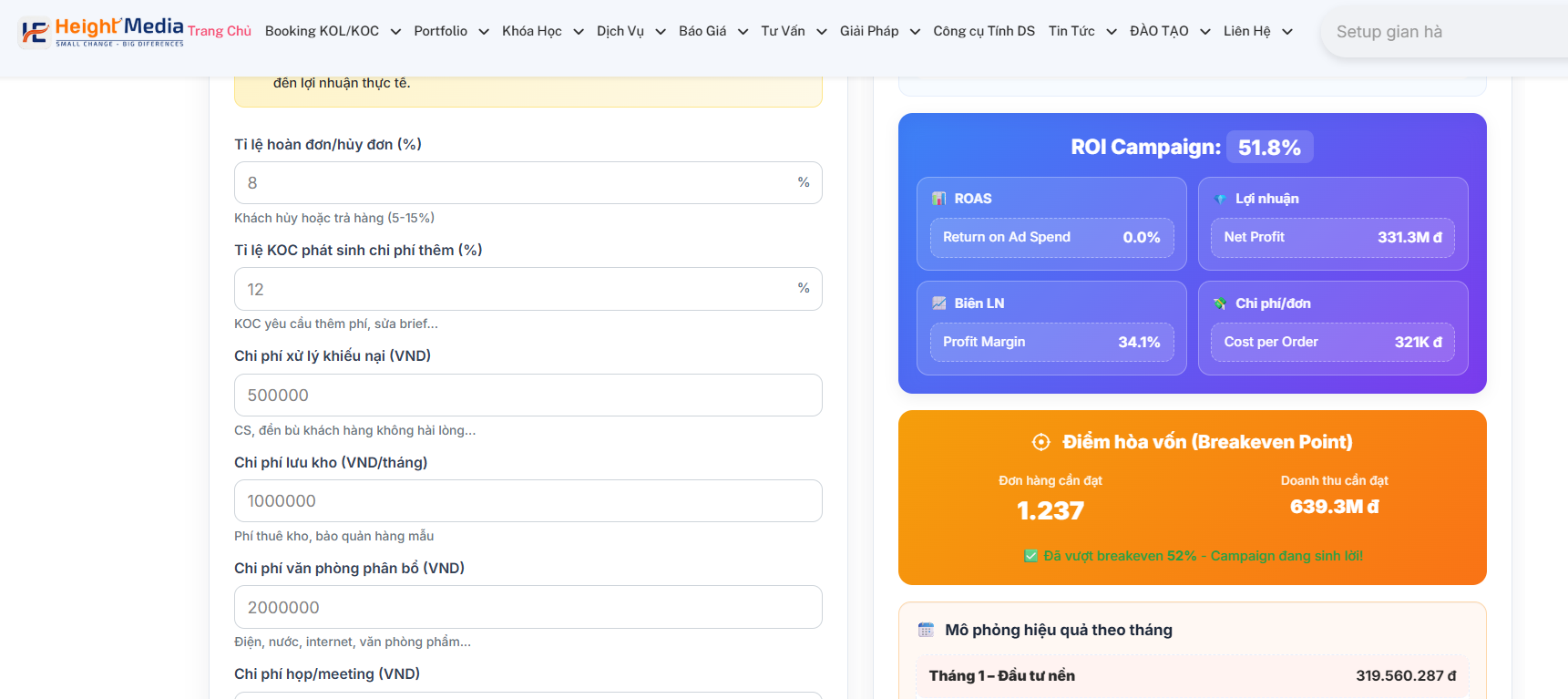Image resolution: width=1568 pixels, height=699 pixels.
Task: Expand the ĐÀO TẠO dropdown arrow
Action: [1205, 32]
